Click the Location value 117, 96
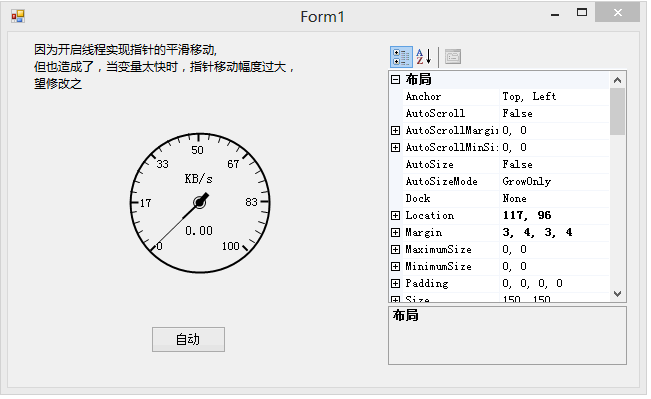 click(x=526, y=215)
